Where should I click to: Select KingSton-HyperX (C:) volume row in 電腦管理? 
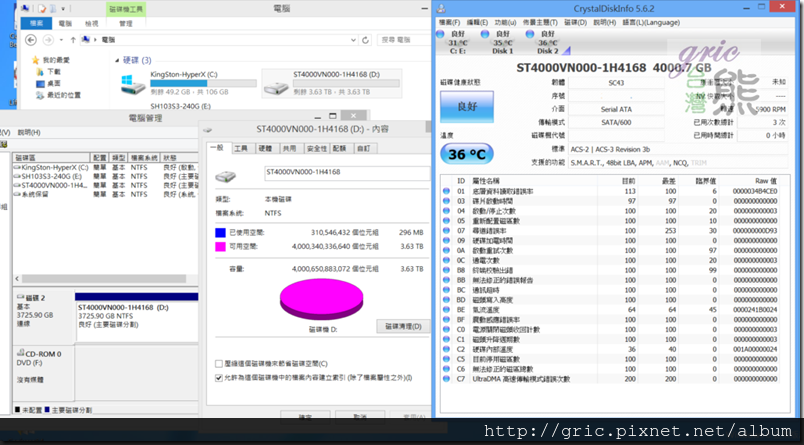pyautogui.click(x=105, y=168)
